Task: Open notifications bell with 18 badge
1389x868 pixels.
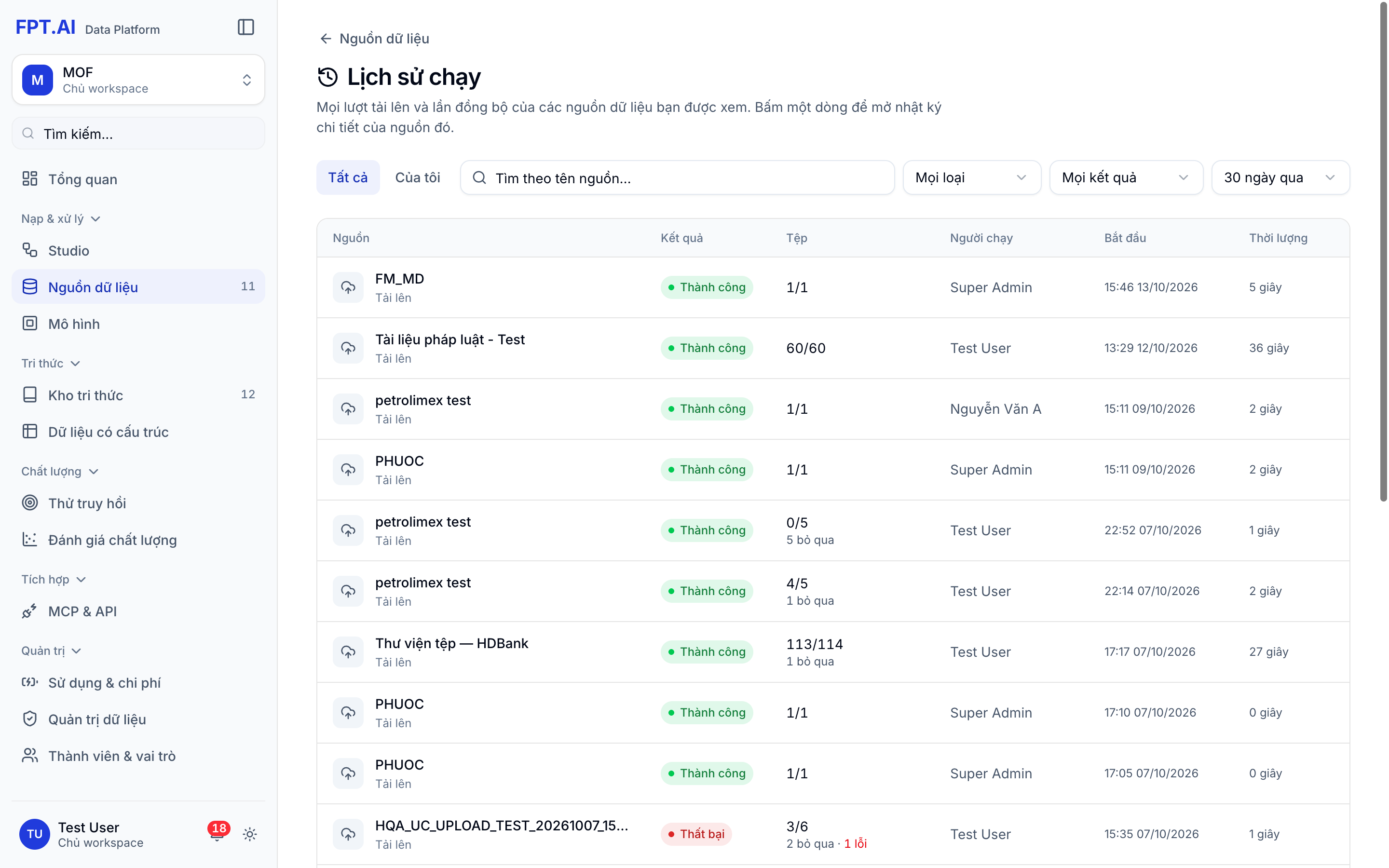Action: pos(217,834)
